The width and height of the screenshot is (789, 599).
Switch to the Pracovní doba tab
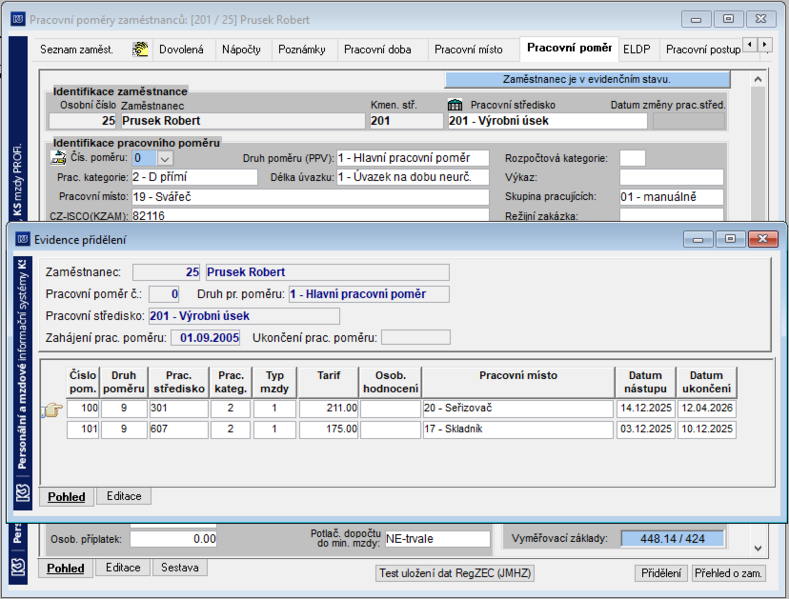[x=377, y=49]
